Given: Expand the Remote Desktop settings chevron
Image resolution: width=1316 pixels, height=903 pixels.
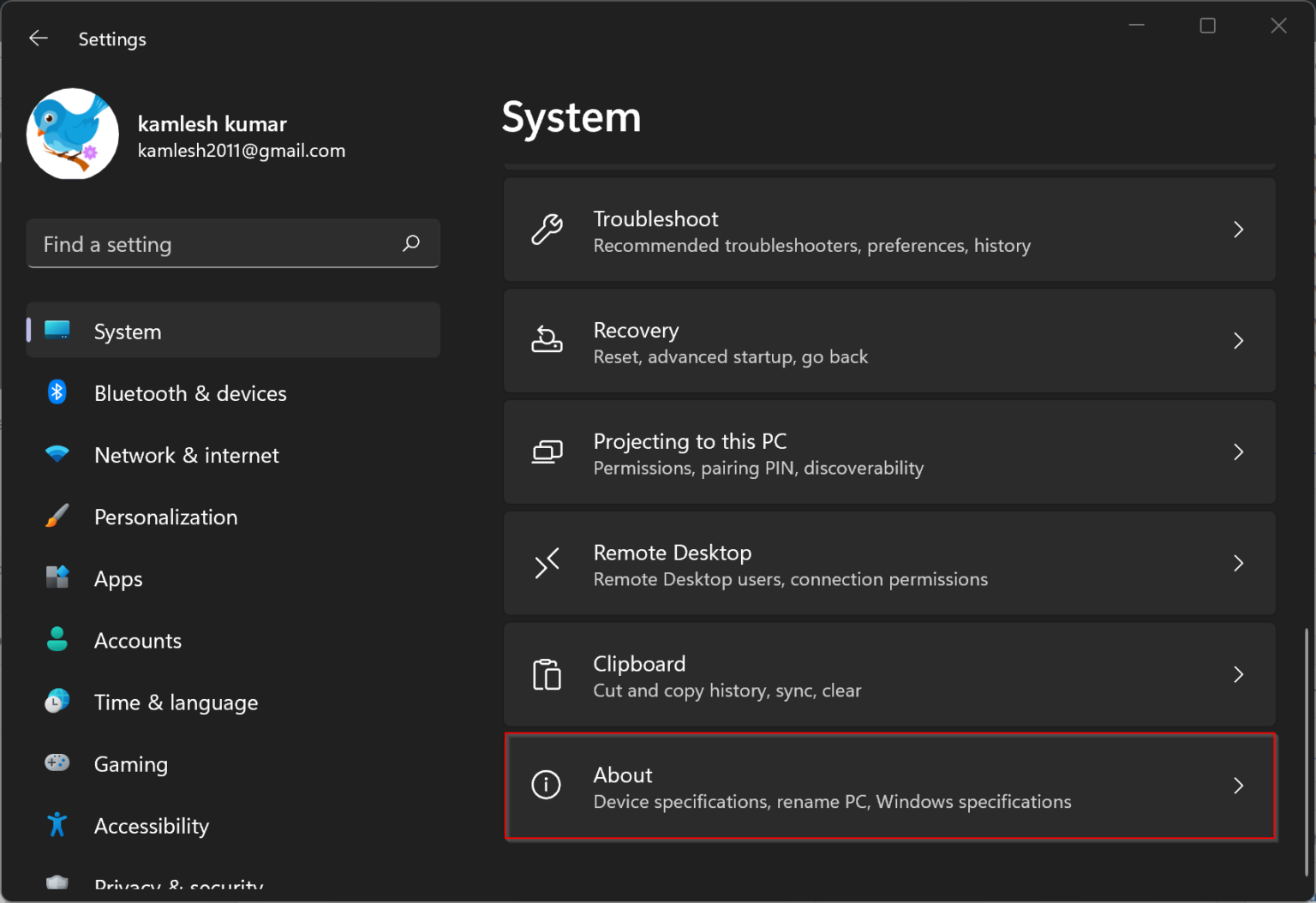Looking at the screenshot, I should click(1238, 563).
